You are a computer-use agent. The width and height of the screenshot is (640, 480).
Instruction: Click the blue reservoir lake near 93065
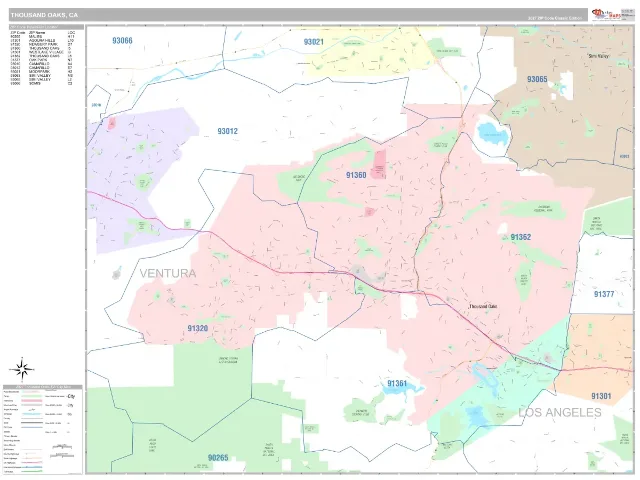pos(492,133)
